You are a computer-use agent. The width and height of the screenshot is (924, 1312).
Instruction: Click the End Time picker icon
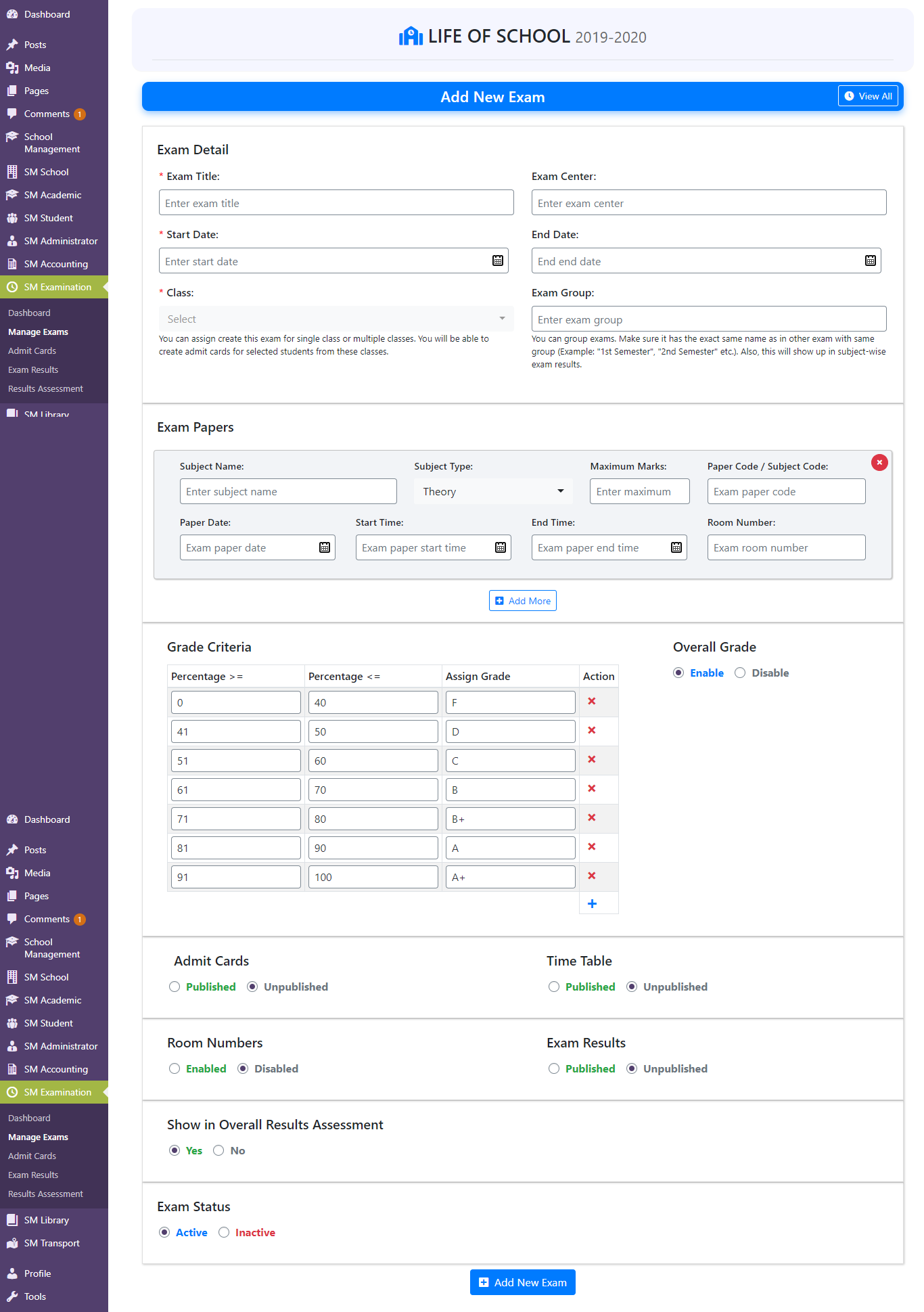click(676, 547)
